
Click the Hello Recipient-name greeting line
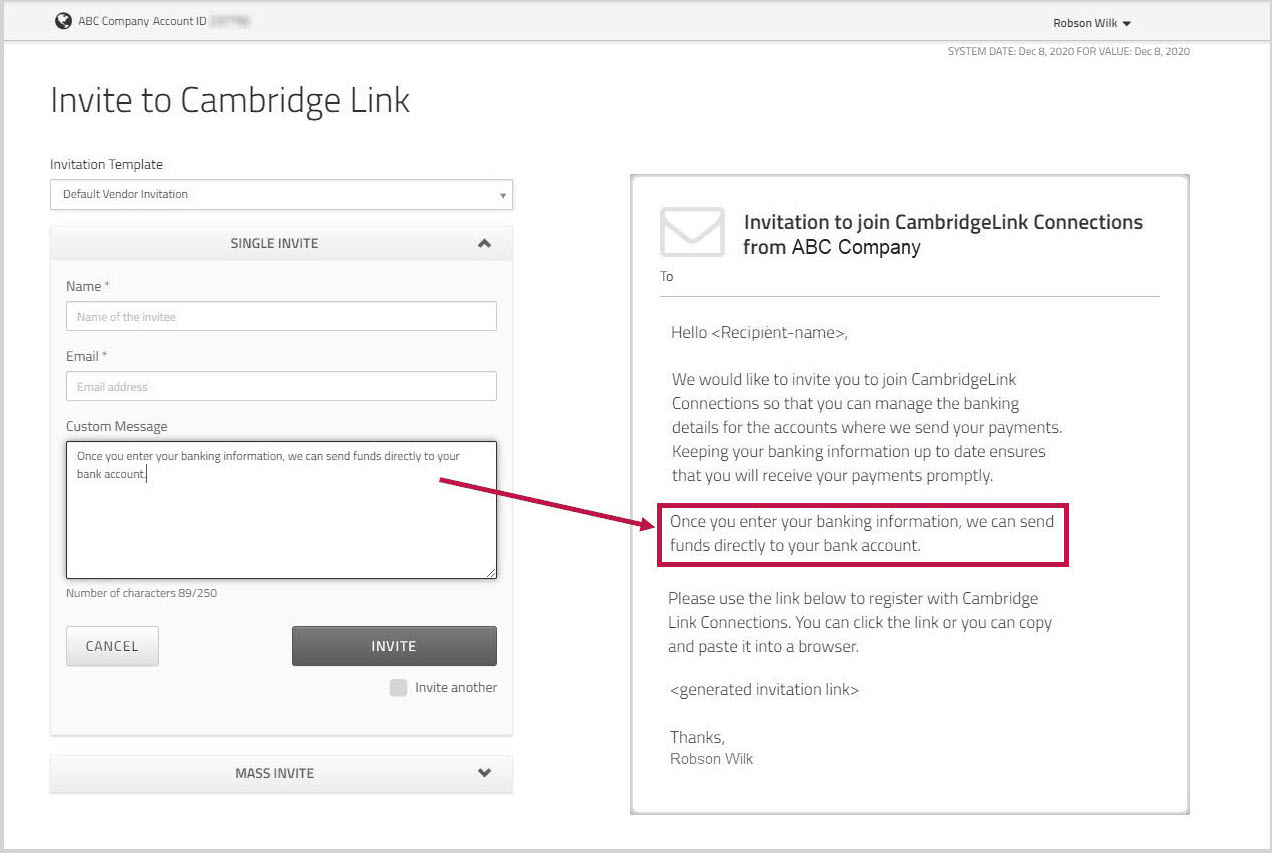point(759,332)
